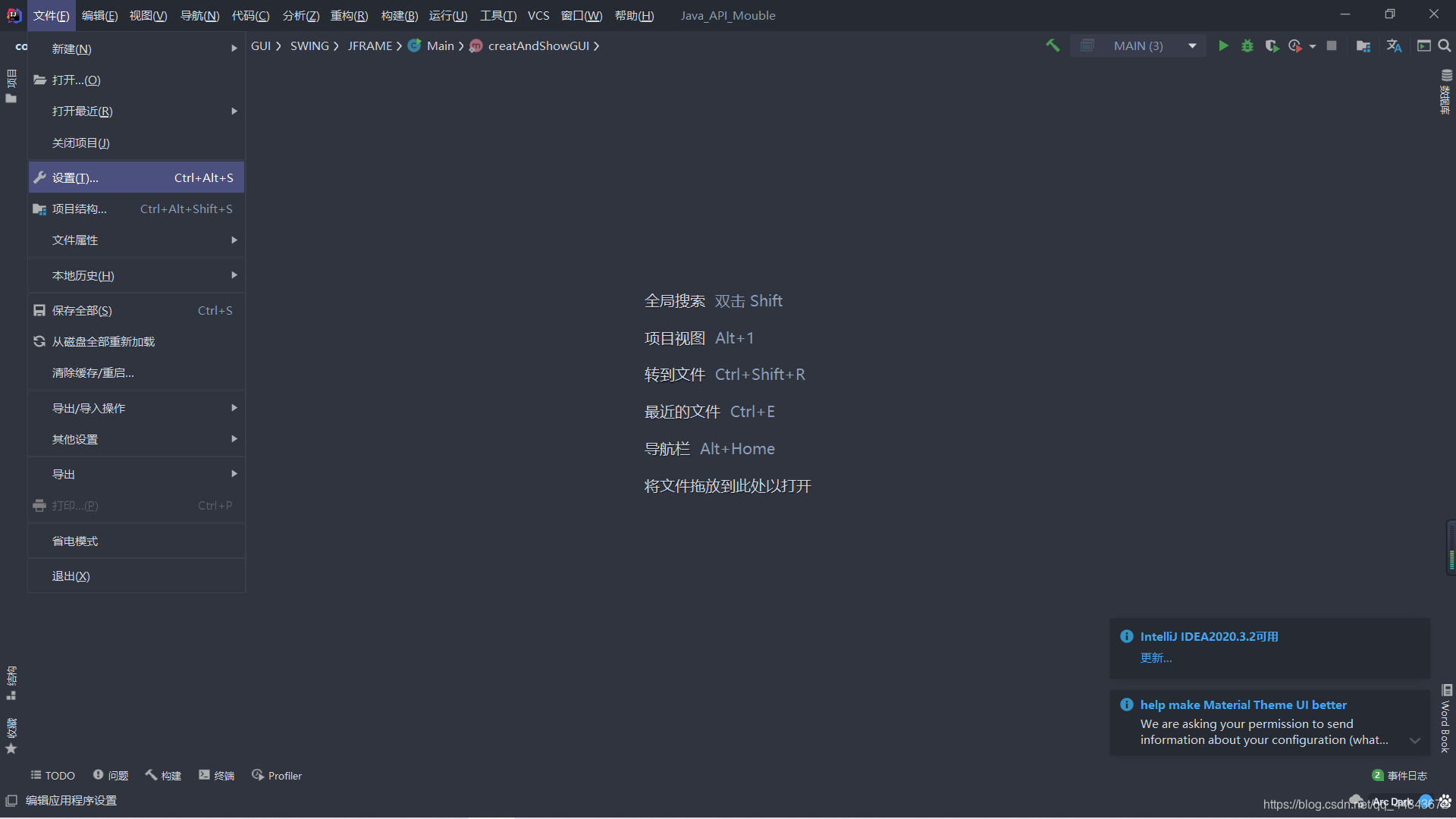This screenshot has height=819, width=1456.
Task: Click the 更新... update link
Action: tap(1156, 657)
